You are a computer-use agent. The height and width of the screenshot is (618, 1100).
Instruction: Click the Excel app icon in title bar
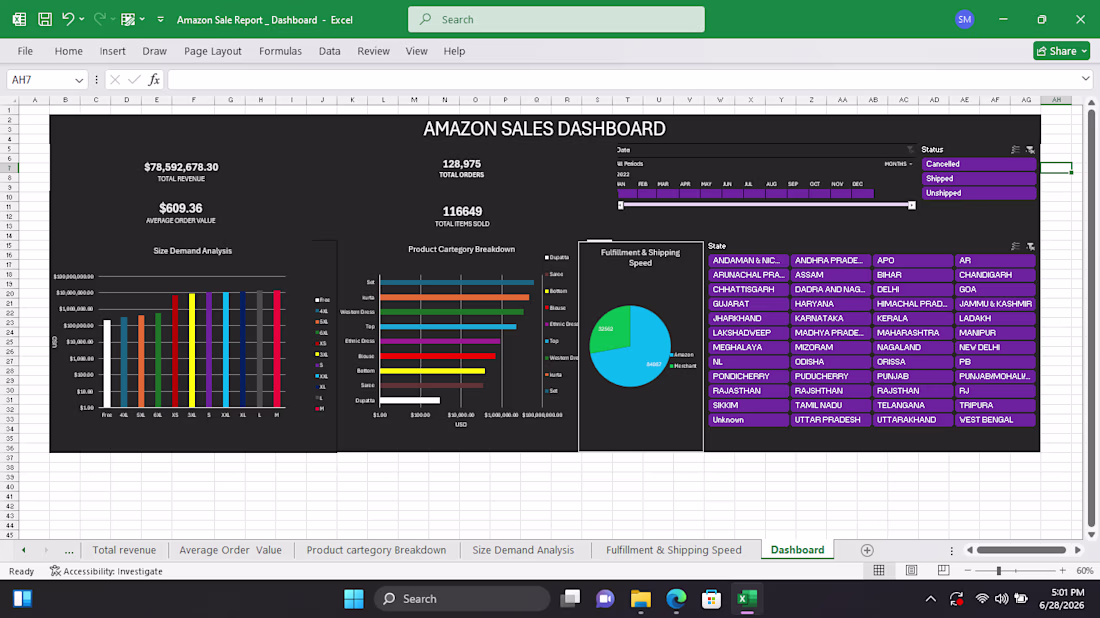[19, 20]
